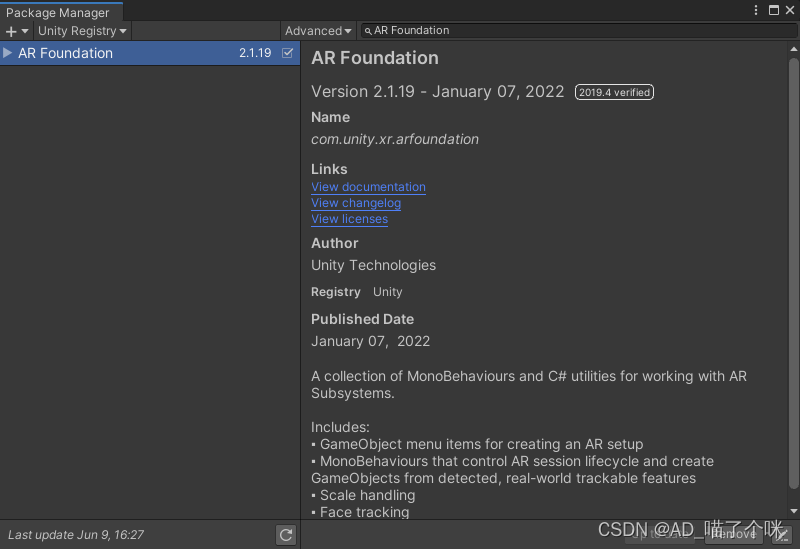Open the Unity Registry dropdown
Image resolution: width=800 pixels, height=549 pixels.
pyautogui.click(x=82, y=31)
